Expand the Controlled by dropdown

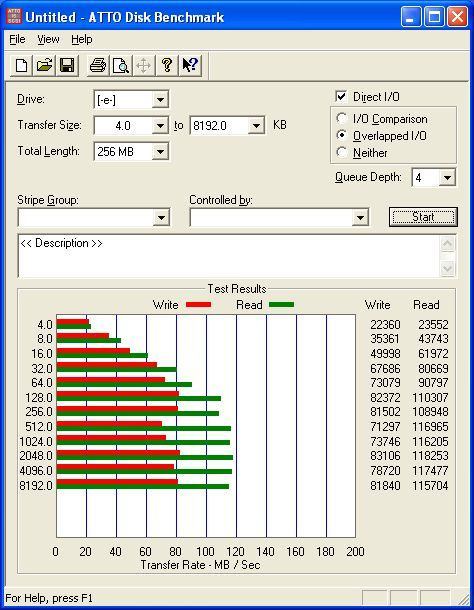pyautogui.click(x=360, y=217)
